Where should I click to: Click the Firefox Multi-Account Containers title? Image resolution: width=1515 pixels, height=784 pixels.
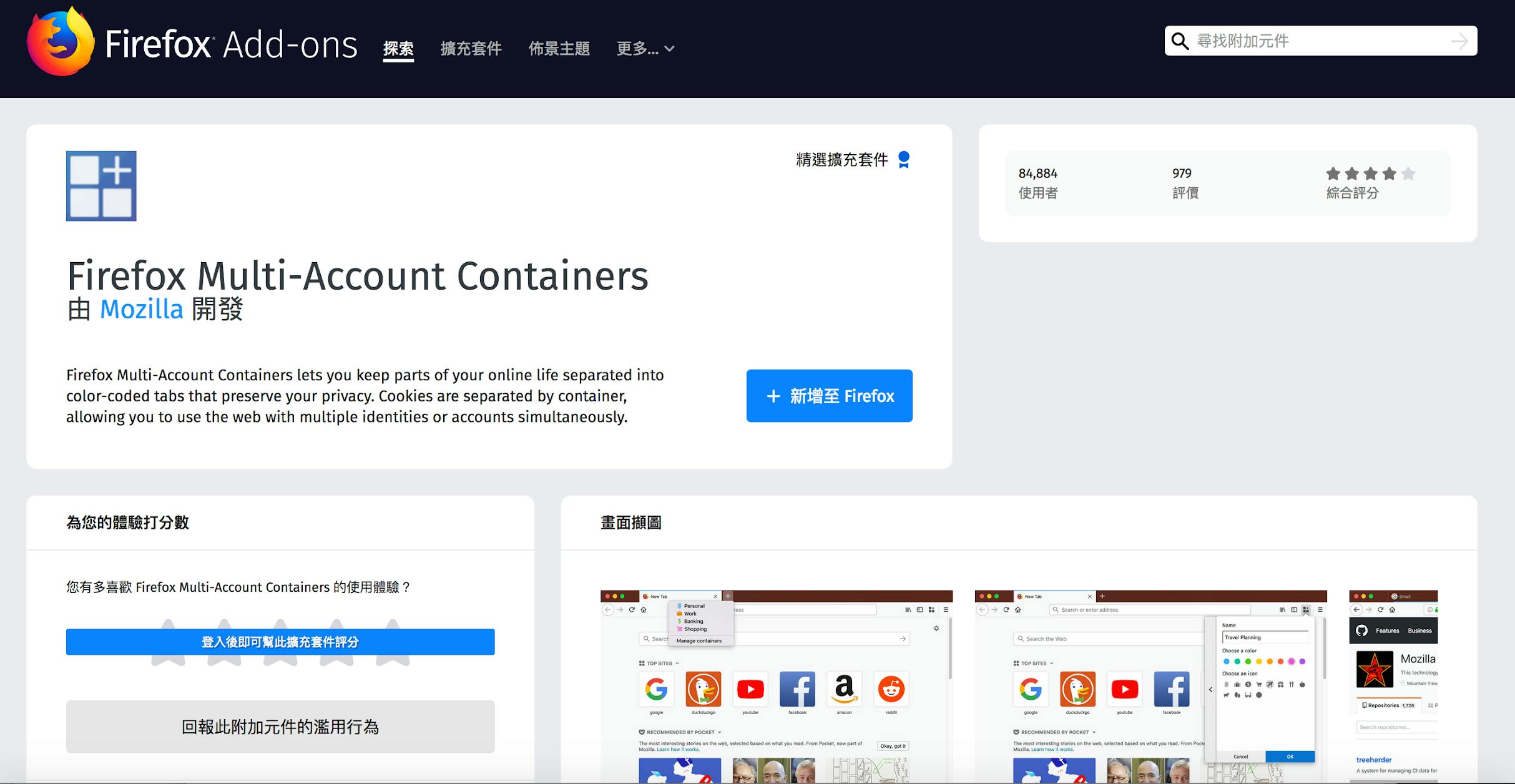358,275
